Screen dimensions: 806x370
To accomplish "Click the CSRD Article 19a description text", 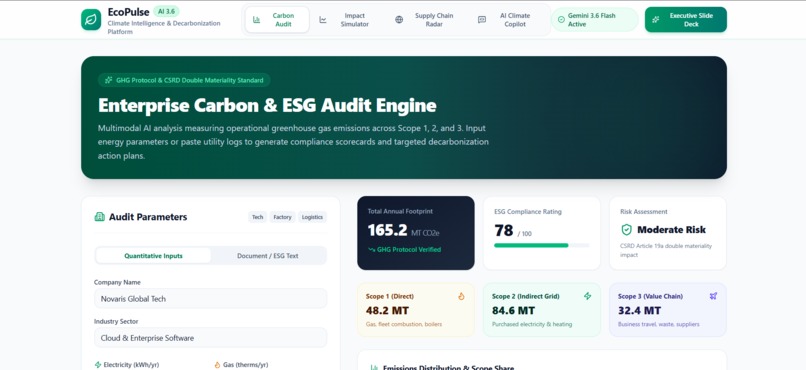I will 666,250.
